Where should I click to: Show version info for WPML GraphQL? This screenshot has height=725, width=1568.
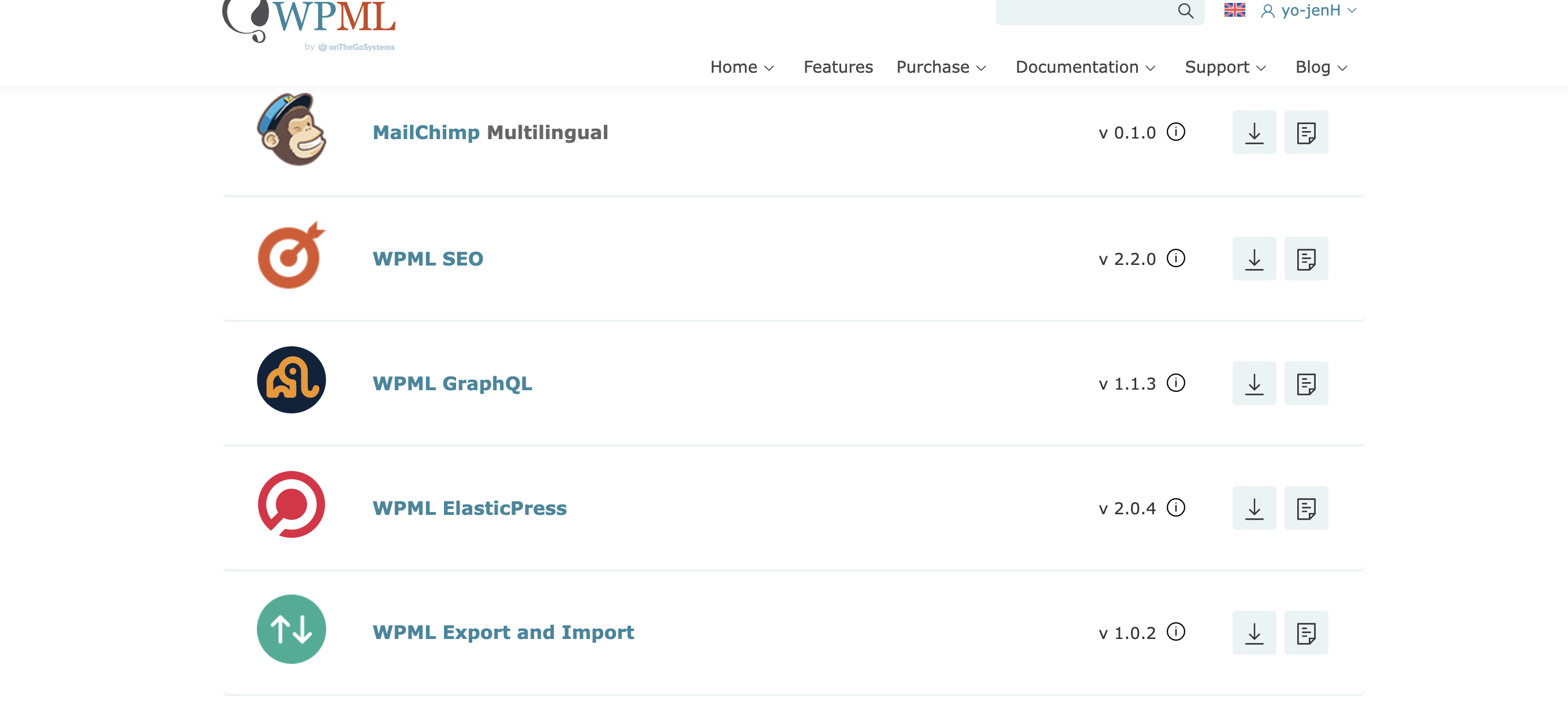coord(1175,383)
